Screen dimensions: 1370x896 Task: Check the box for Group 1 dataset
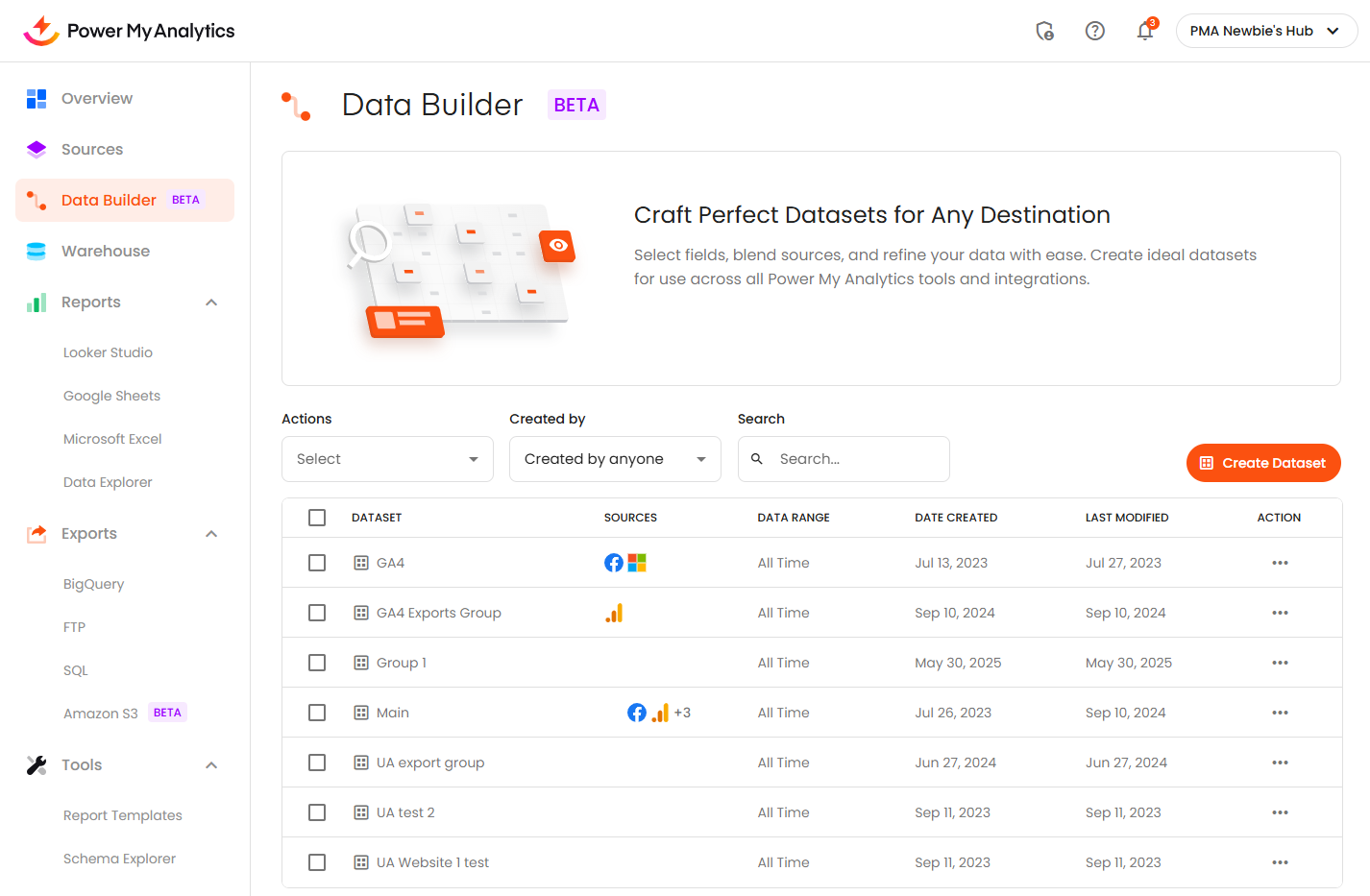317,663
